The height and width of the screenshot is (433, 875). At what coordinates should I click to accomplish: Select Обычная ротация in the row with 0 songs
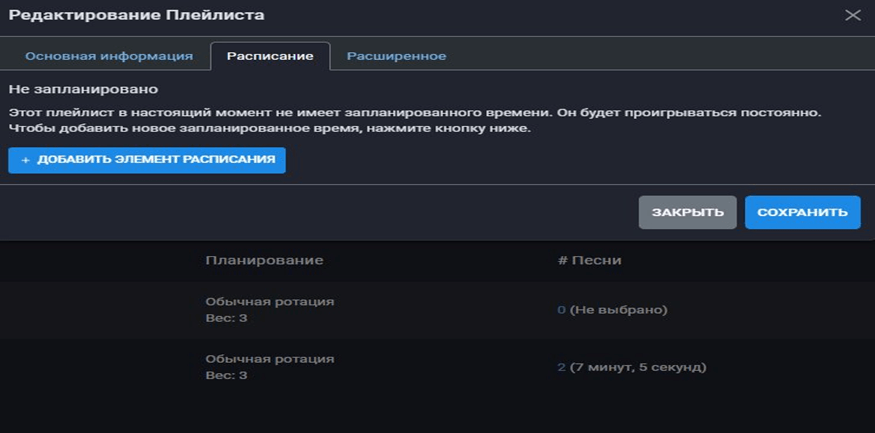[269, 301]
